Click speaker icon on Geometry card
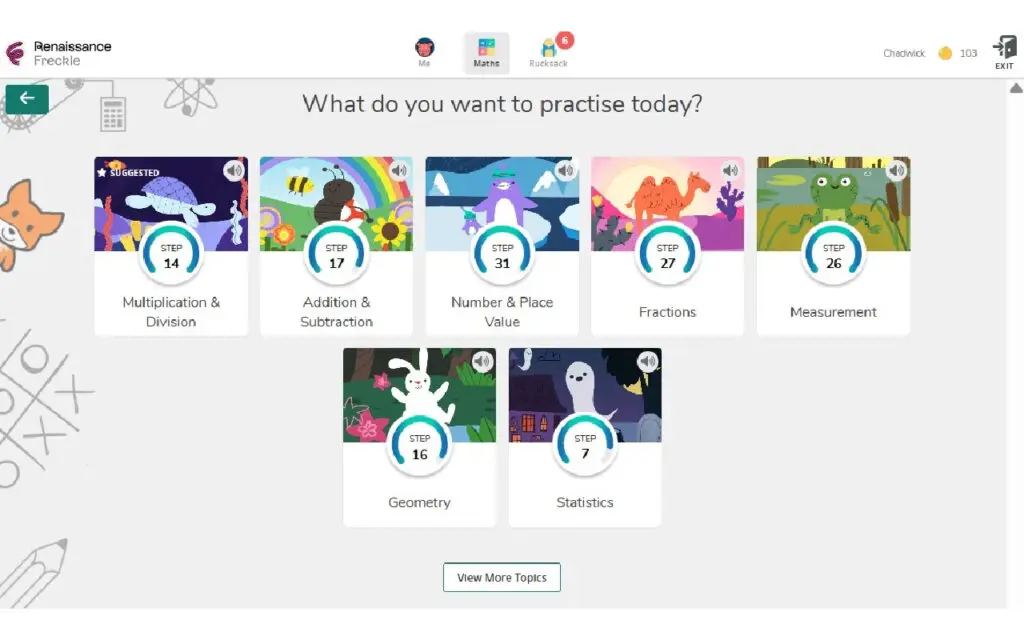The height and width of the screenshot is (640, 1024). tap(483, 362)
